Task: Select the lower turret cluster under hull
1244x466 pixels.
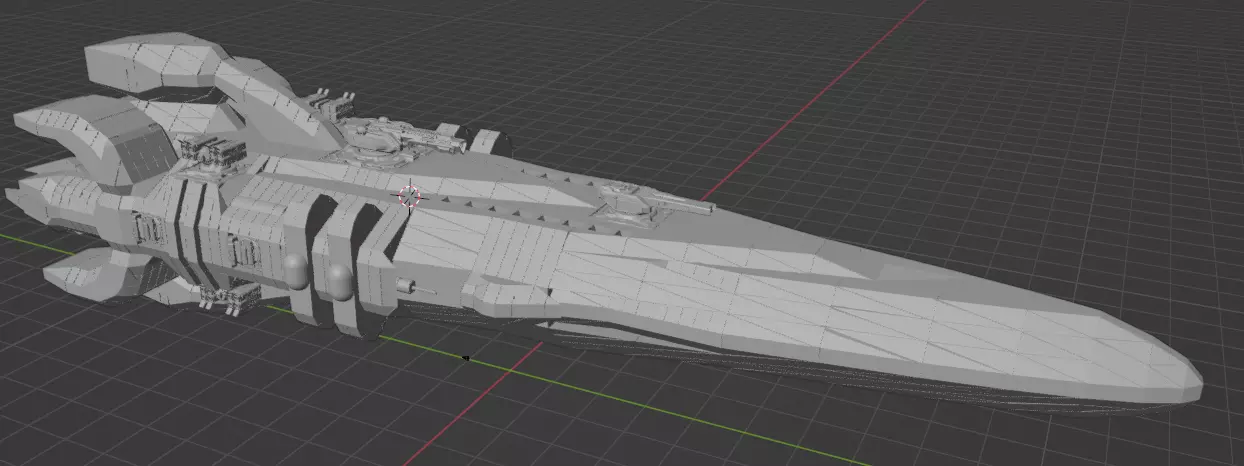Action: pyautogui.click(x=230, y=295)
